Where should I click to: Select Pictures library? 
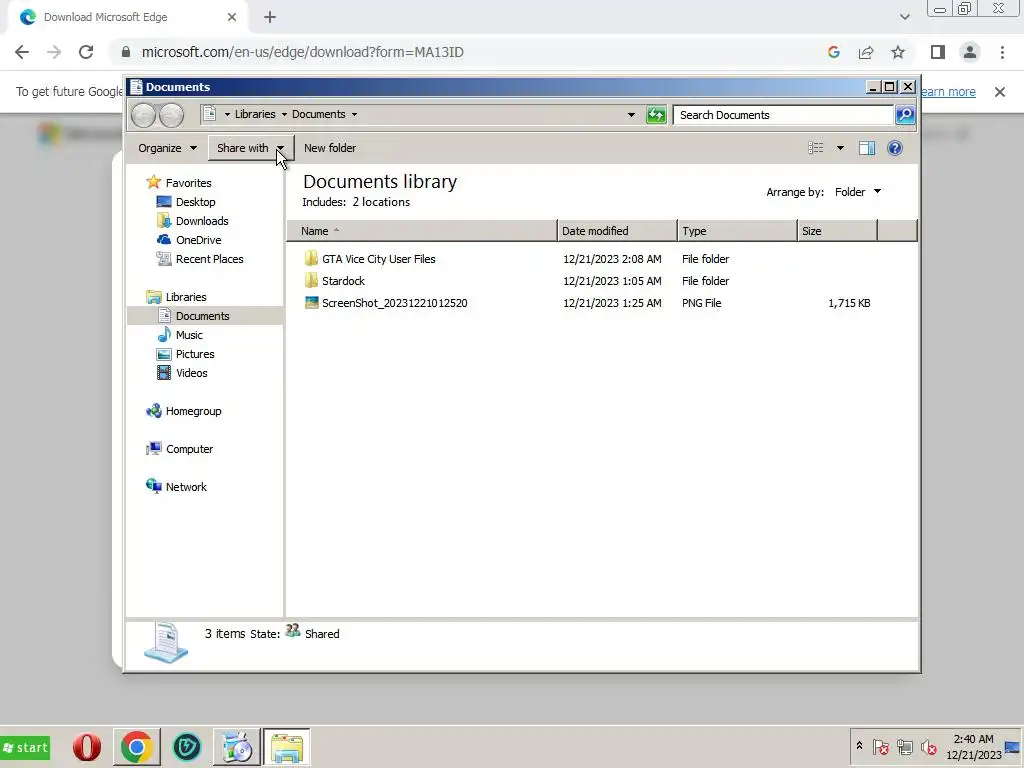click(195, 354)
